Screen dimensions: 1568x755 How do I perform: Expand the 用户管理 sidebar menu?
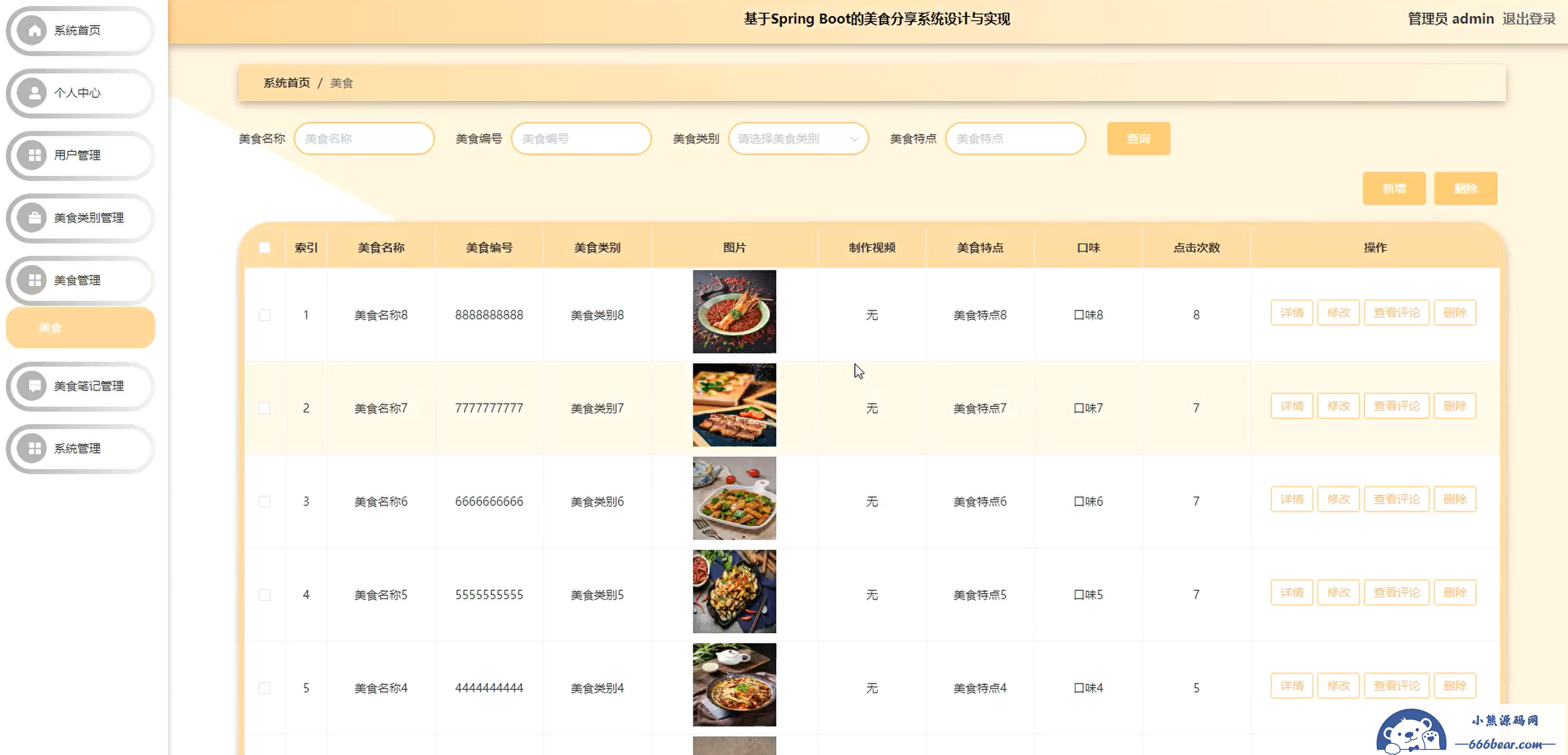80,155
